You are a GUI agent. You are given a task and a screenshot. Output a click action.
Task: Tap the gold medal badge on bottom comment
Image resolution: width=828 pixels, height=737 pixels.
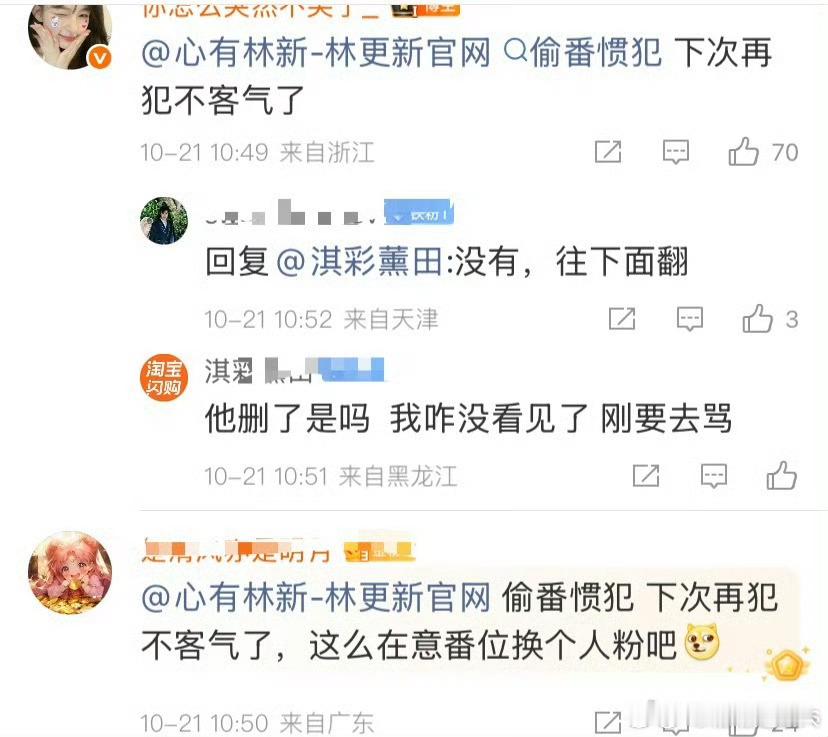point(787,664)
